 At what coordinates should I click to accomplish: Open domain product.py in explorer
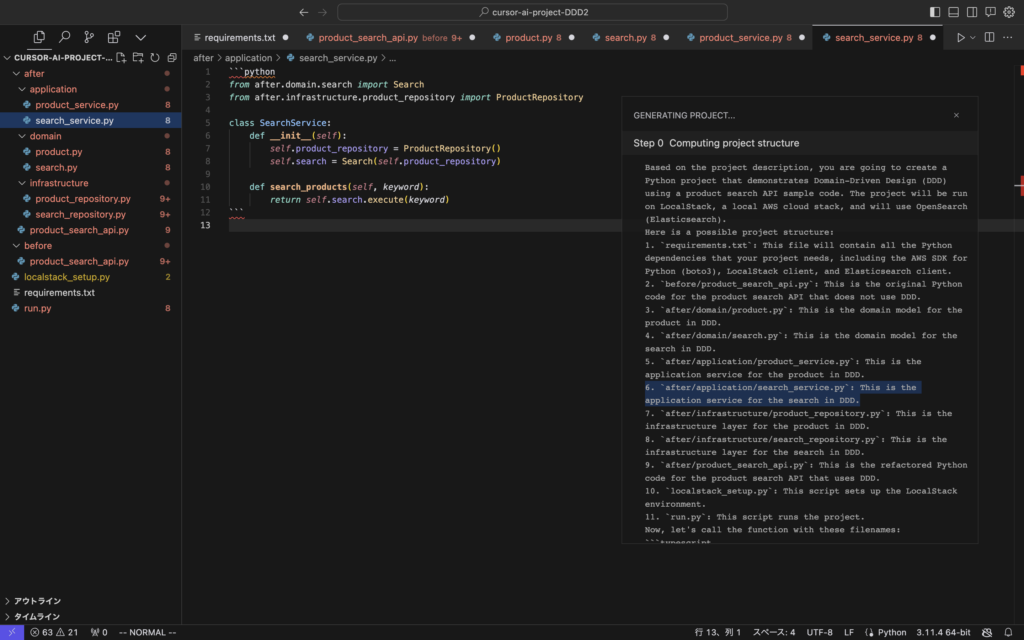[59, 152]
